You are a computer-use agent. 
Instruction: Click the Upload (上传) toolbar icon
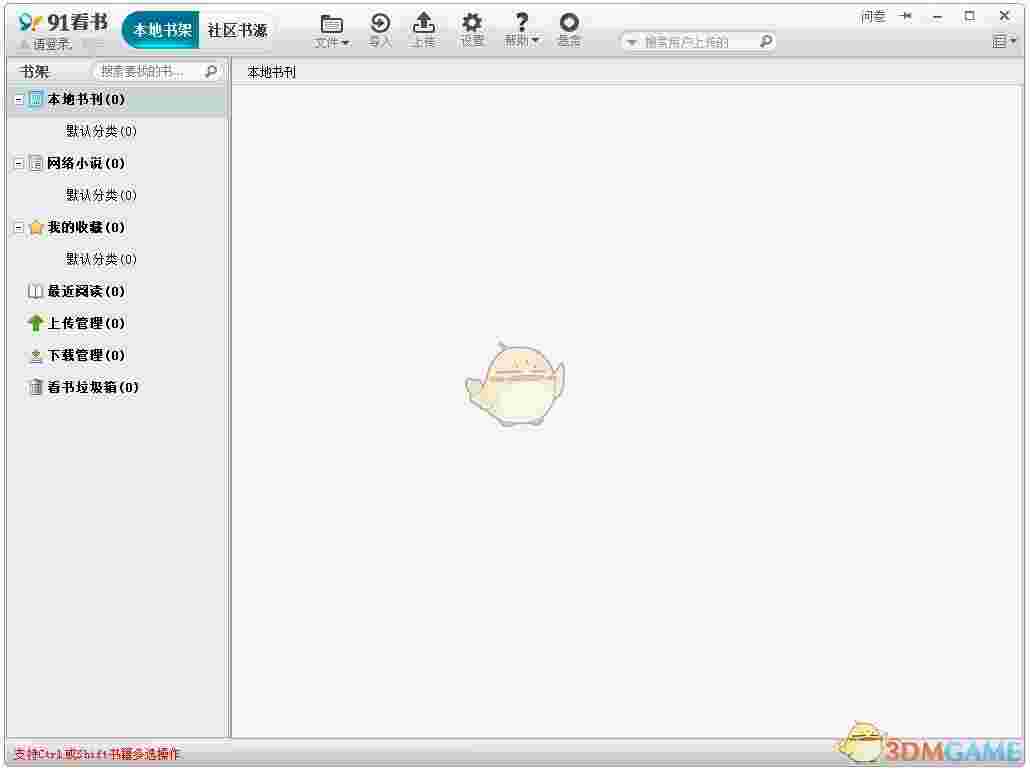point(424,24)
